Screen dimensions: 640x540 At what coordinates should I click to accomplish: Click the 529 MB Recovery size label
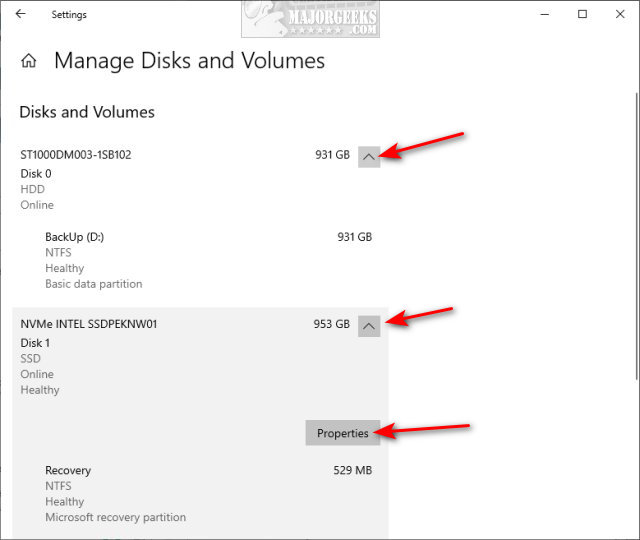pos(352,470)
